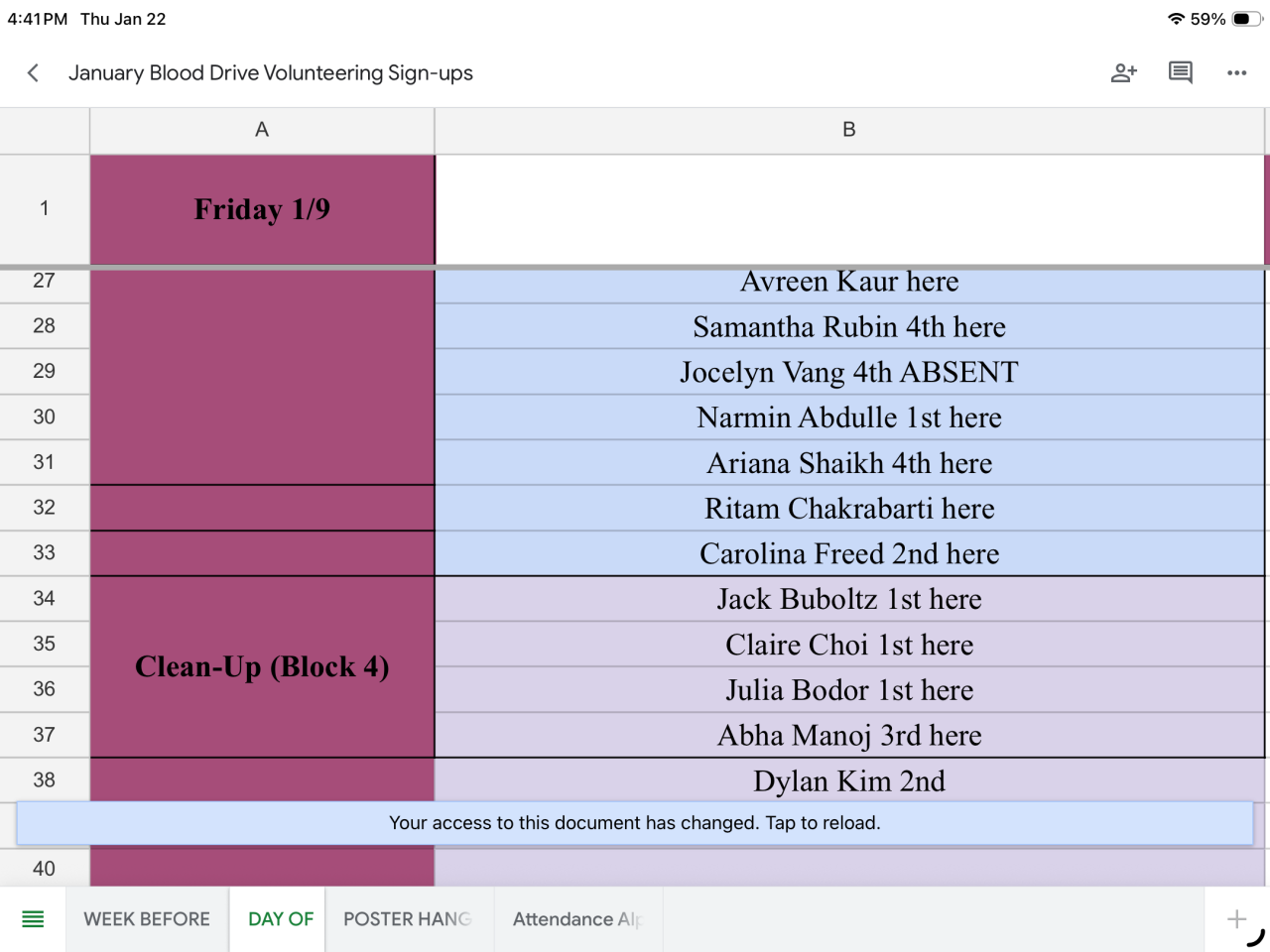The width and height of the screenshot is (1270, 952).
Task: Select column B header
Action: [x=849, y=130]
